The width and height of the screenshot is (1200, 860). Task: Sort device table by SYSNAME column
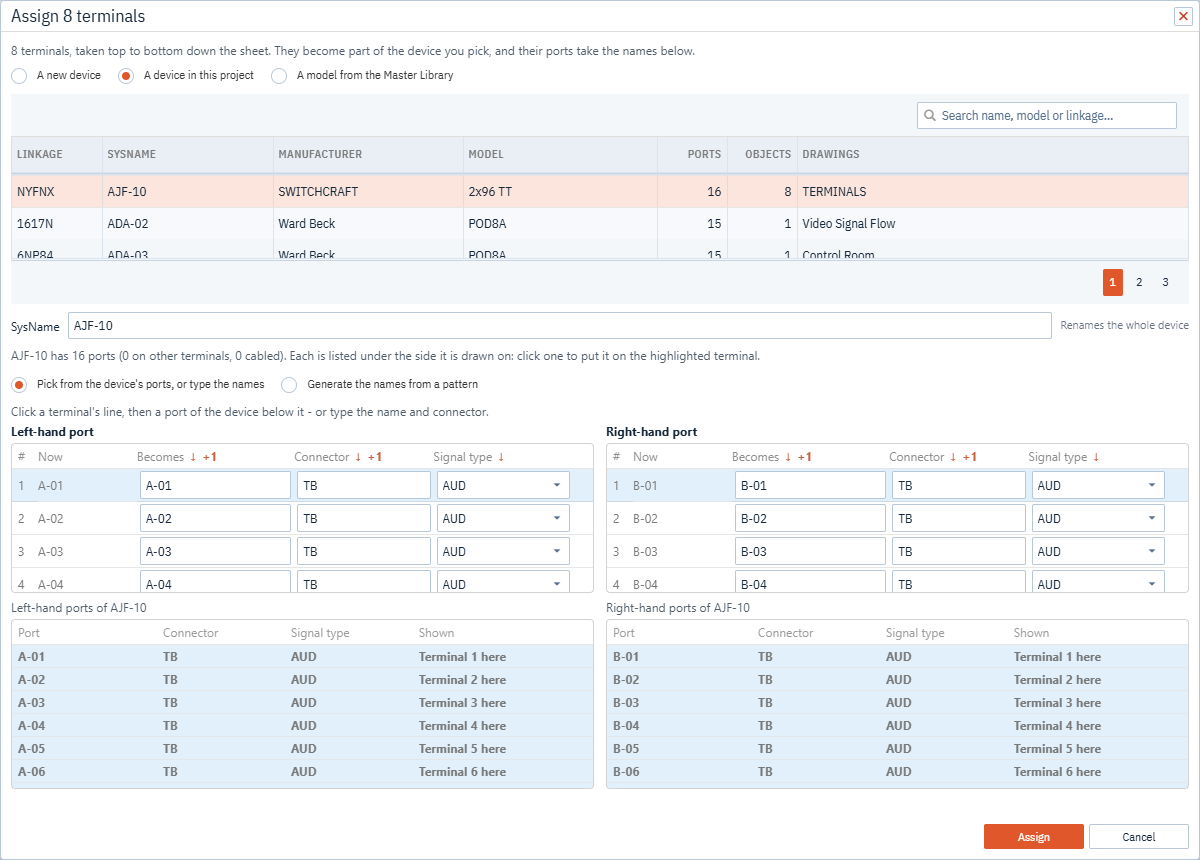[x=186, y=155]
